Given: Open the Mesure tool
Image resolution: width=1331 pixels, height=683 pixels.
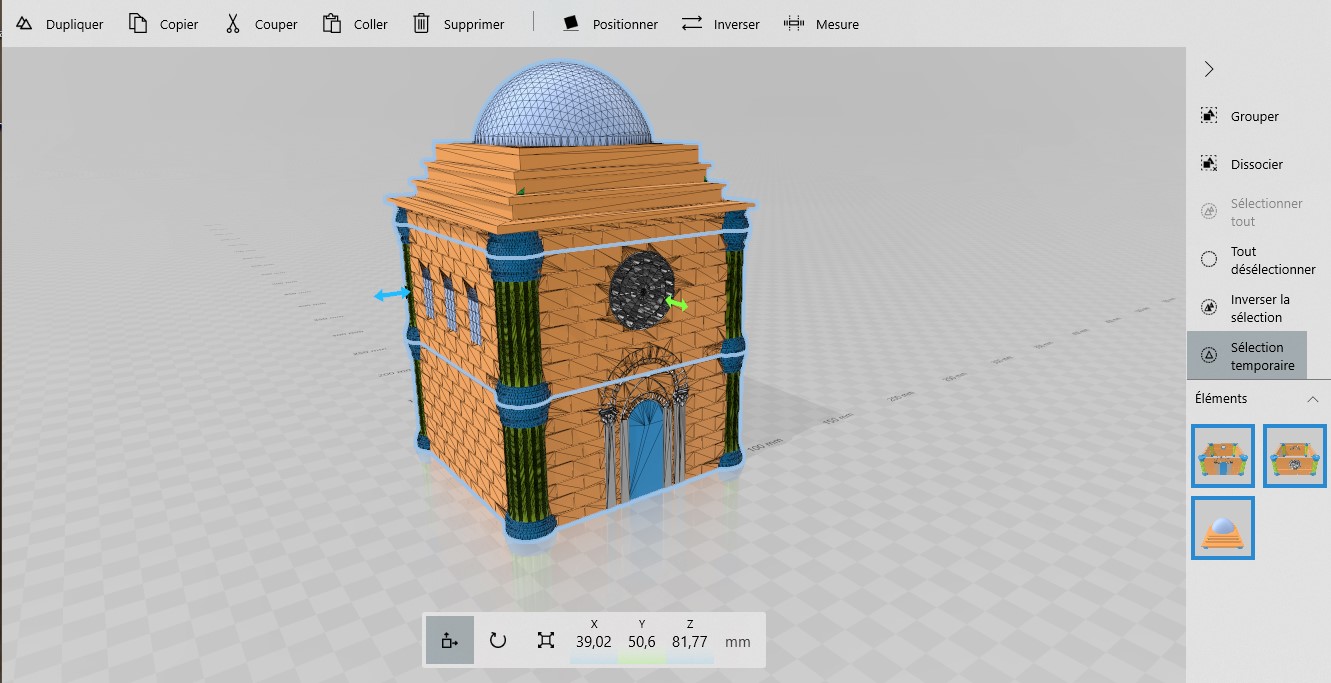Looking at the screenshot, I should coord(794,24).
